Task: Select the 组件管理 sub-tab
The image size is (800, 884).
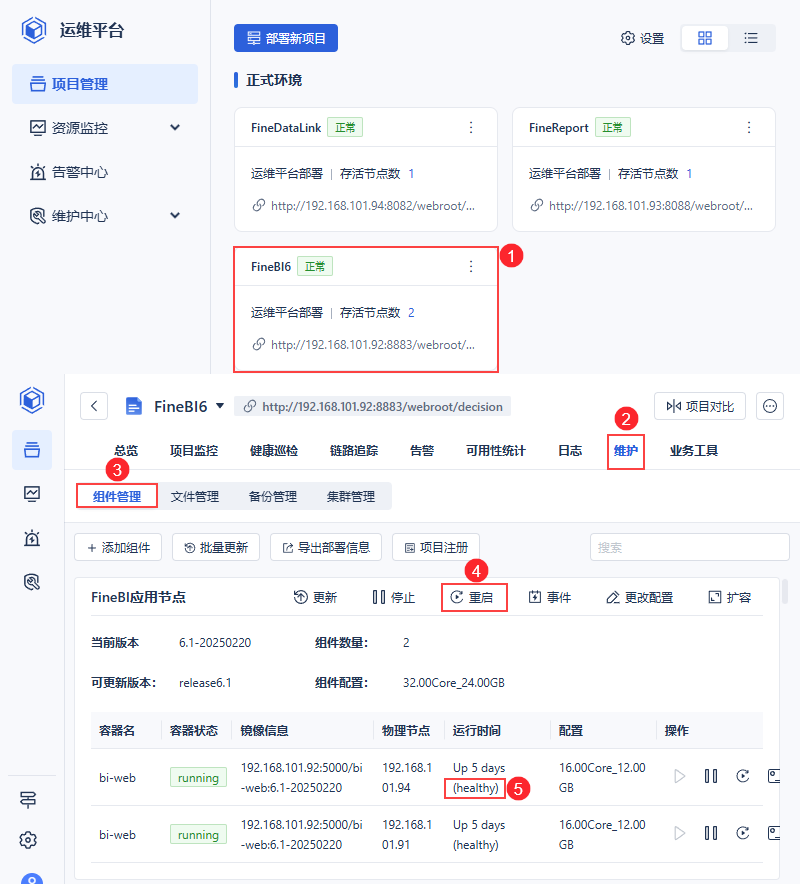Action: [x=117, y=496]
